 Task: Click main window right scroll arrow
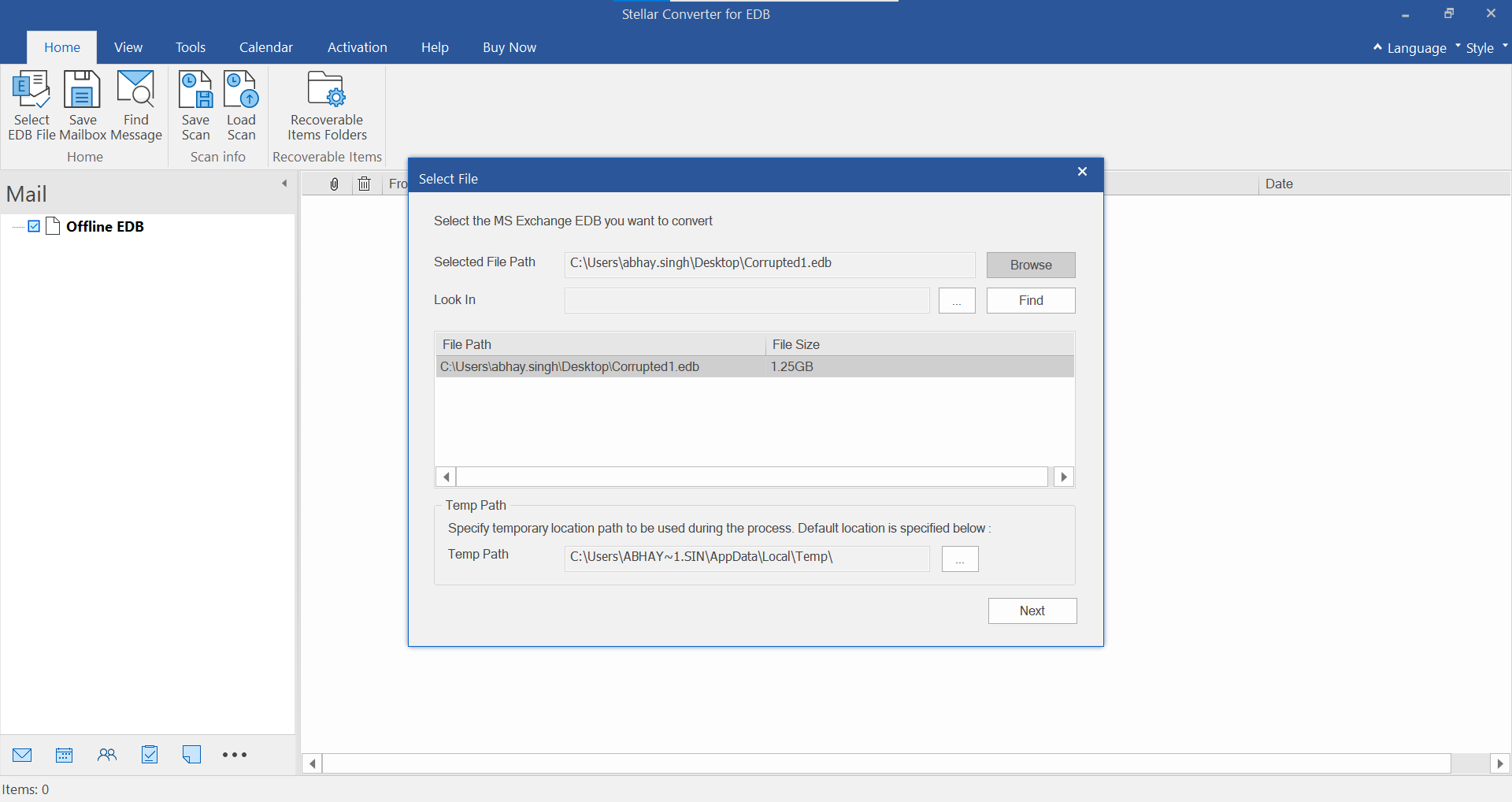tap(1500, 763)
